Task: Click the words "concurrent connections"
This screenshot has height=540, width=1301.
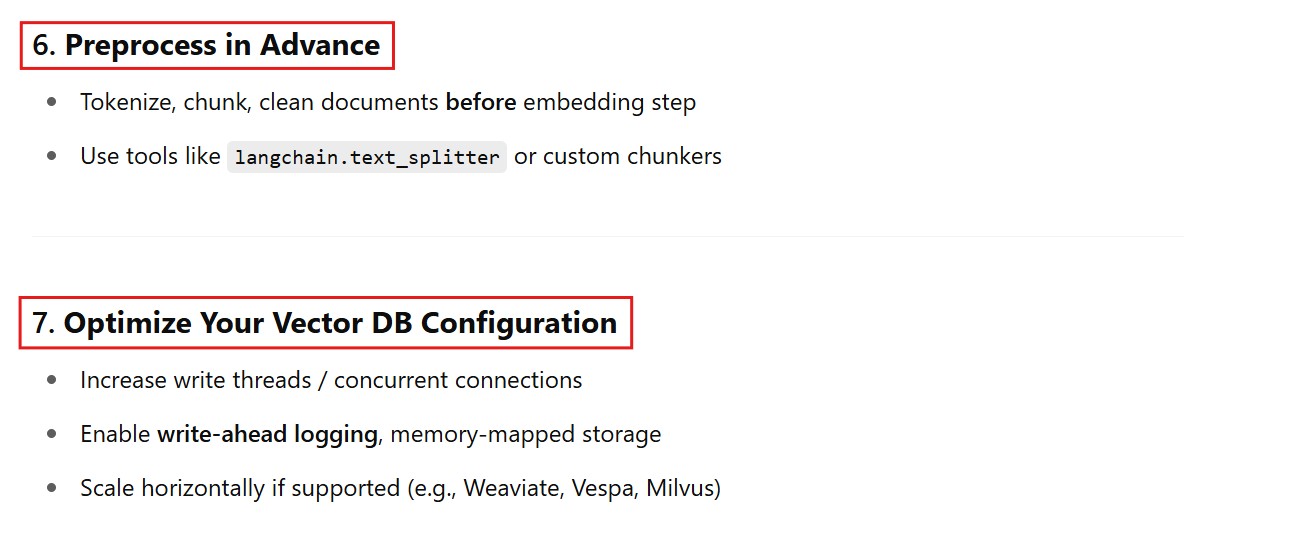Action: 458,380
